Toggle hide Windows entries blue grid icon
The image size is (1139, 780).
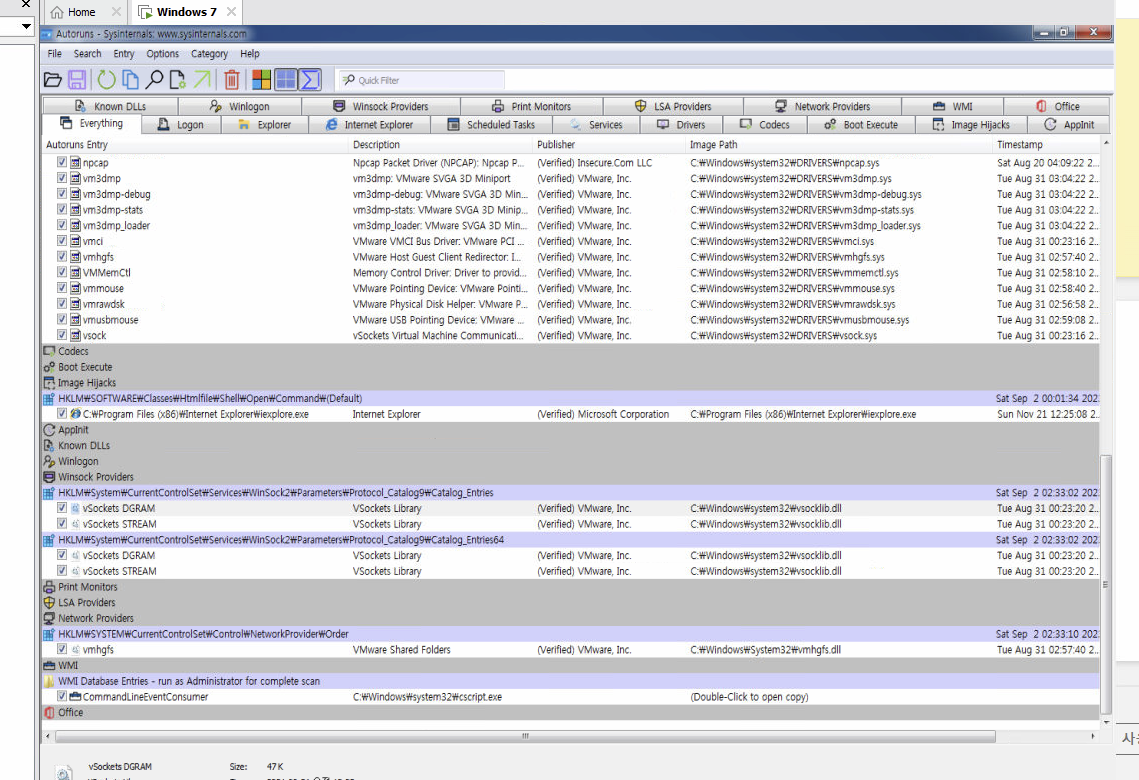pos(286,80)
